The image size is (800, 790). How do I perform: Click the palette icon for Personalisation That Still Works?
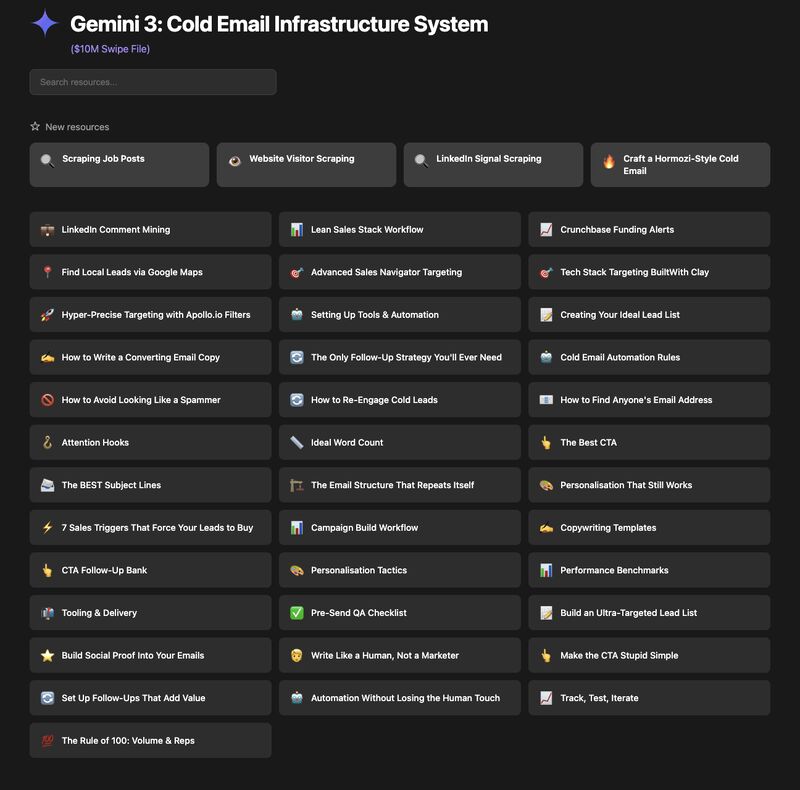pyautogui.click(x=546, y=485)
